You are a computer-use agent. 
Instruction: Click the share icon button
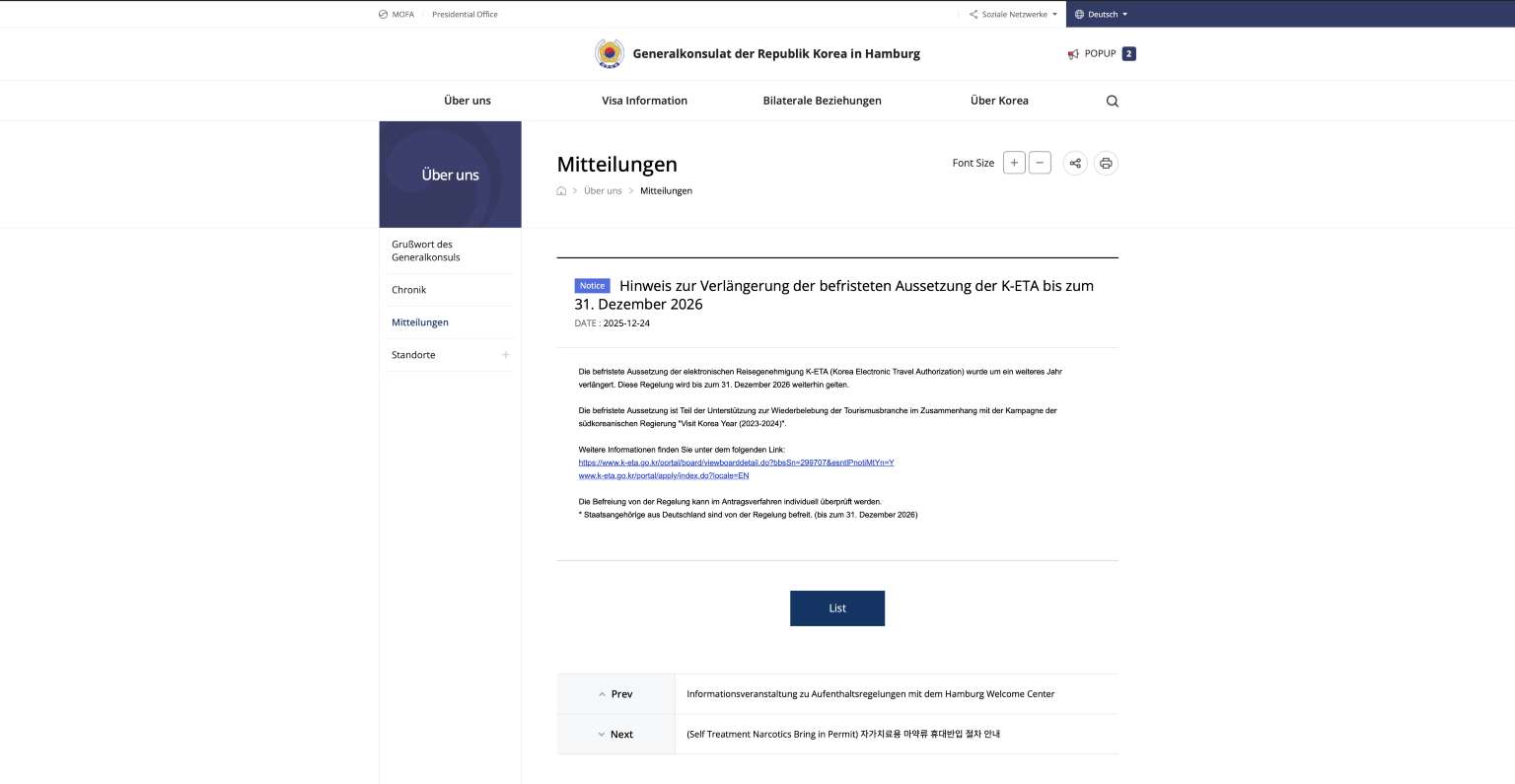[x=1075, y=164]
